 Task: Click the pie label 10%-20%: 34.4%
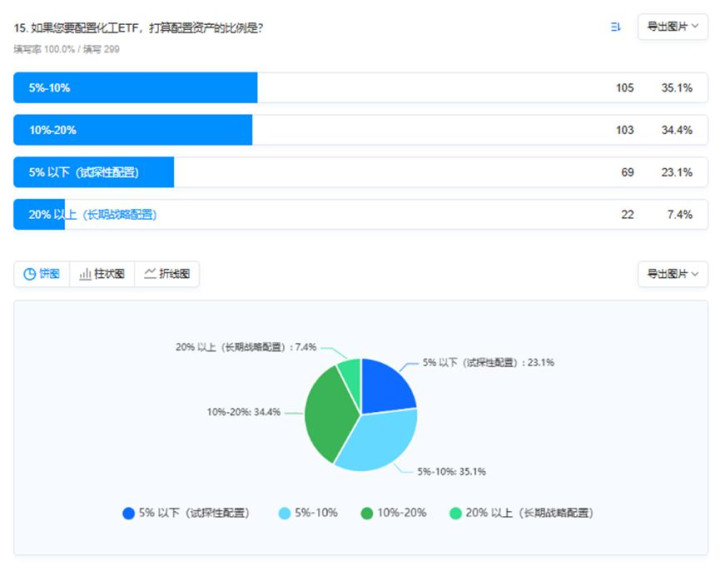(x=243, y=412)
